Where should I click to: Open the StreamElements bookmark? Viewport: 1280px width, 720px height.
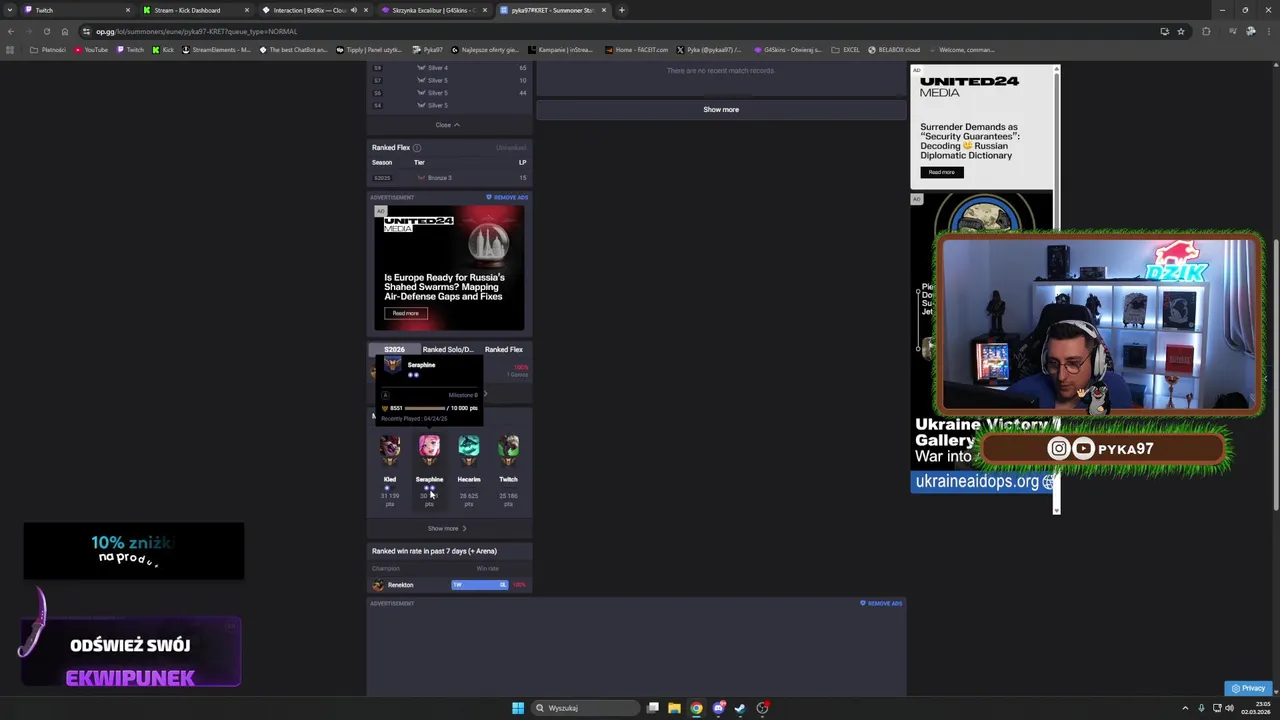click(216, 50)
